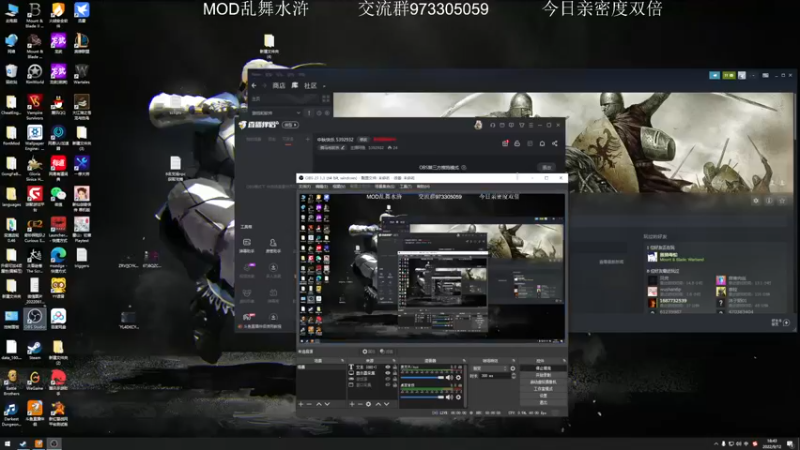Adjust the transition duration stepper arrows
Image resolution: width=800 pixels, height=450 pixels.
(x=513, y=376)
